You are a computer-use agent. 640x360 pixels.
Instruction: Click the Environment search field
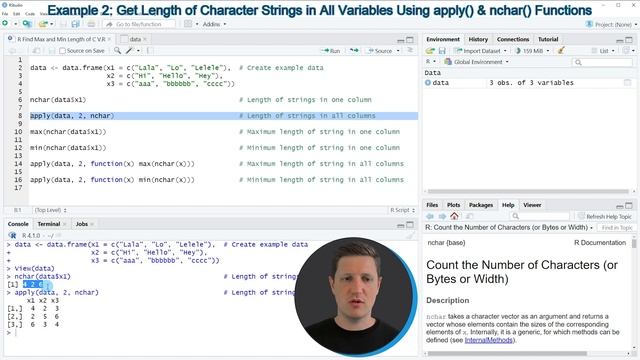point(602,62)
